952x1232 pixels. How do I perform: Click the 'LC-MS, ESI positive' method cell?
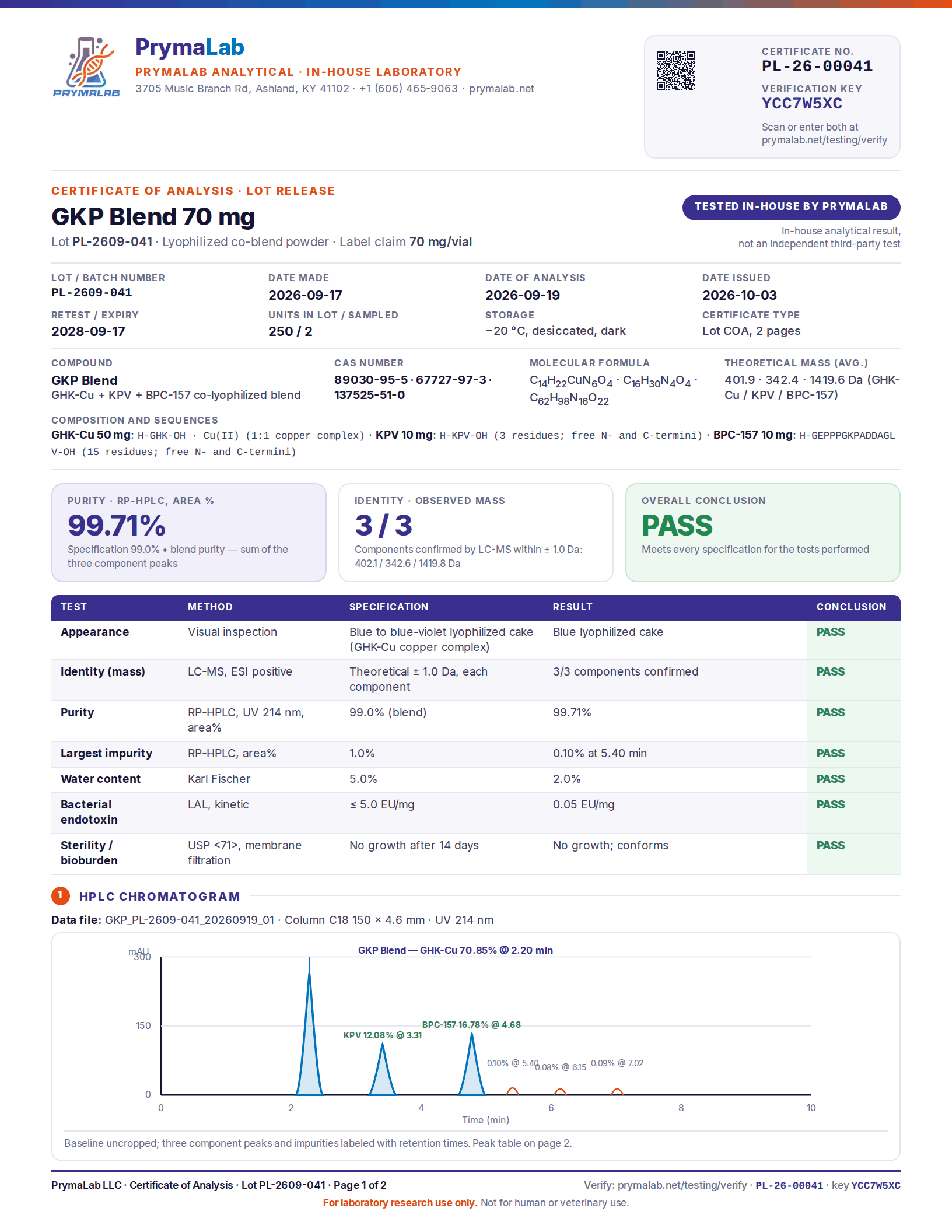(240, 671)
